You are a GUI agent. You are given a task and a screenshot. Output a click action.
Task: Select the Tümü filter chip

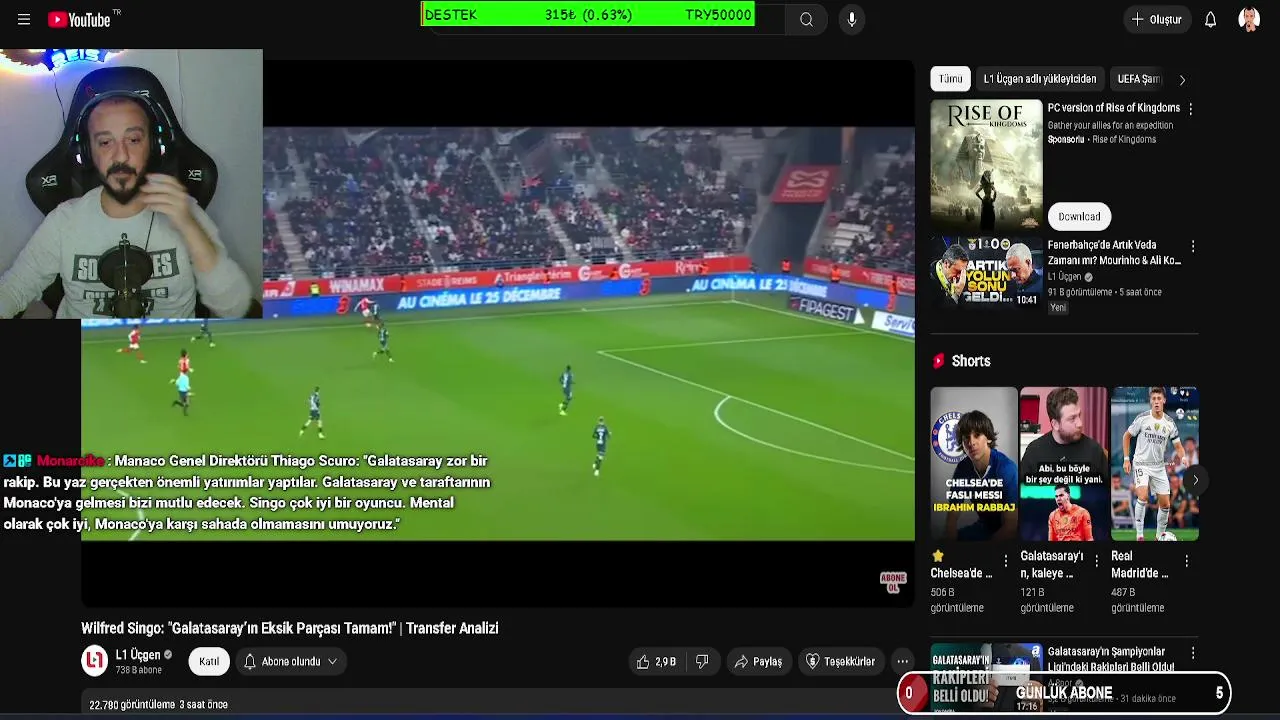950,79
